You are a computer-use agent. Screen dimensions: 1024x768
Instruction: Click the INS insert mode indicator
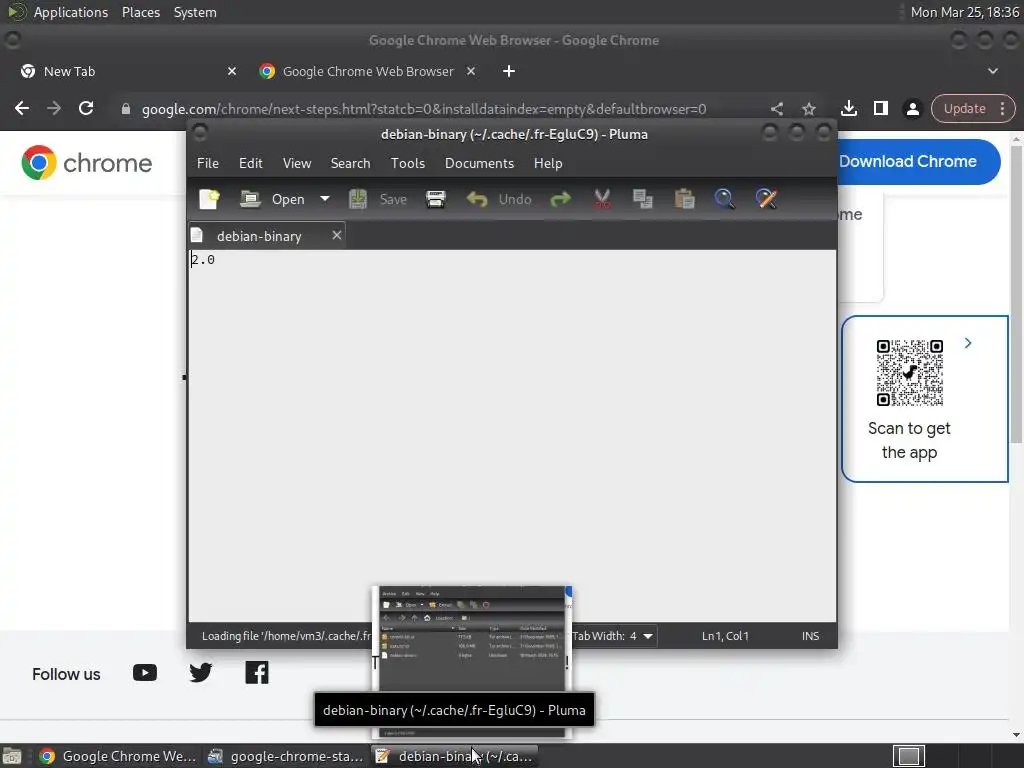(810, 636)
